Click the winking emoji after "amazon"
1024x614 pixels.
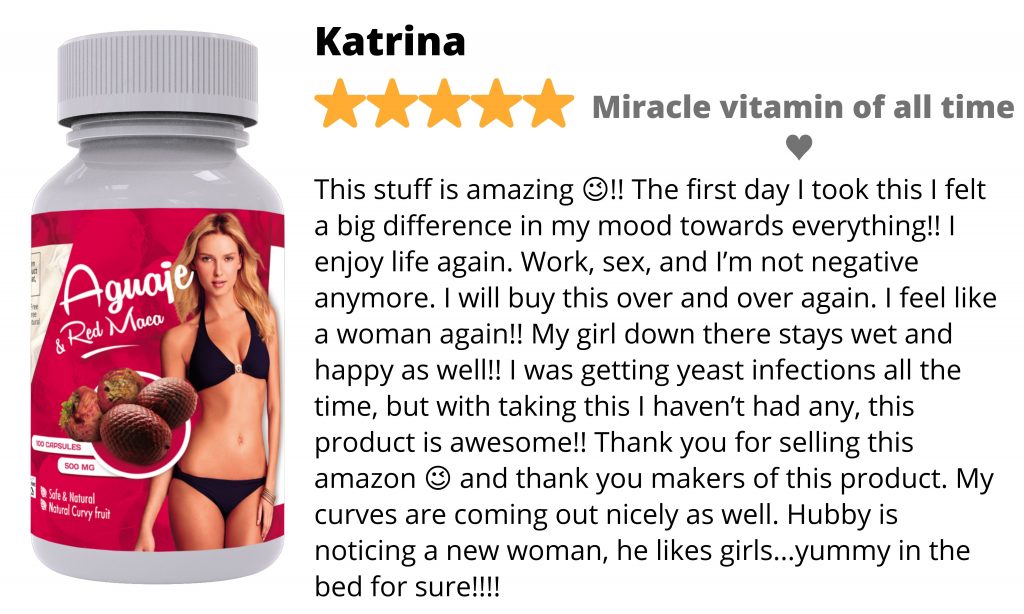[x=438, y=479]
